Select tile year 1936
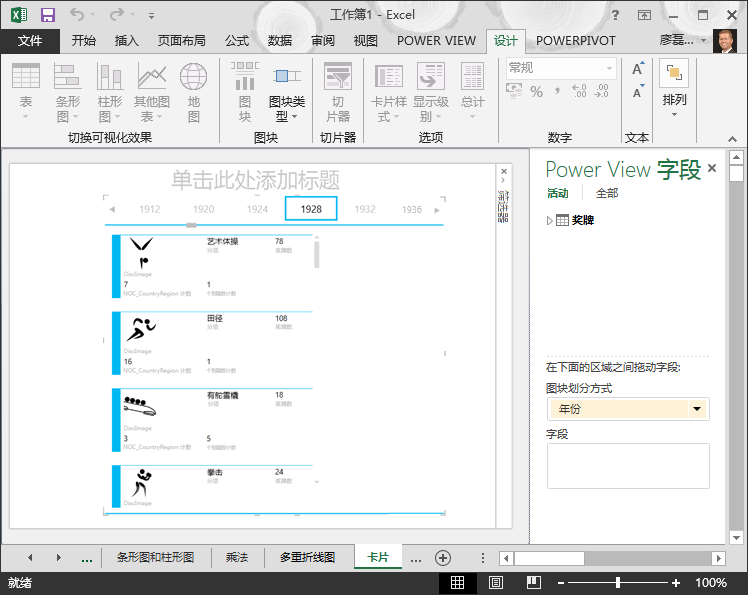This screenshot has height=595, width=748. click(412, 209)
